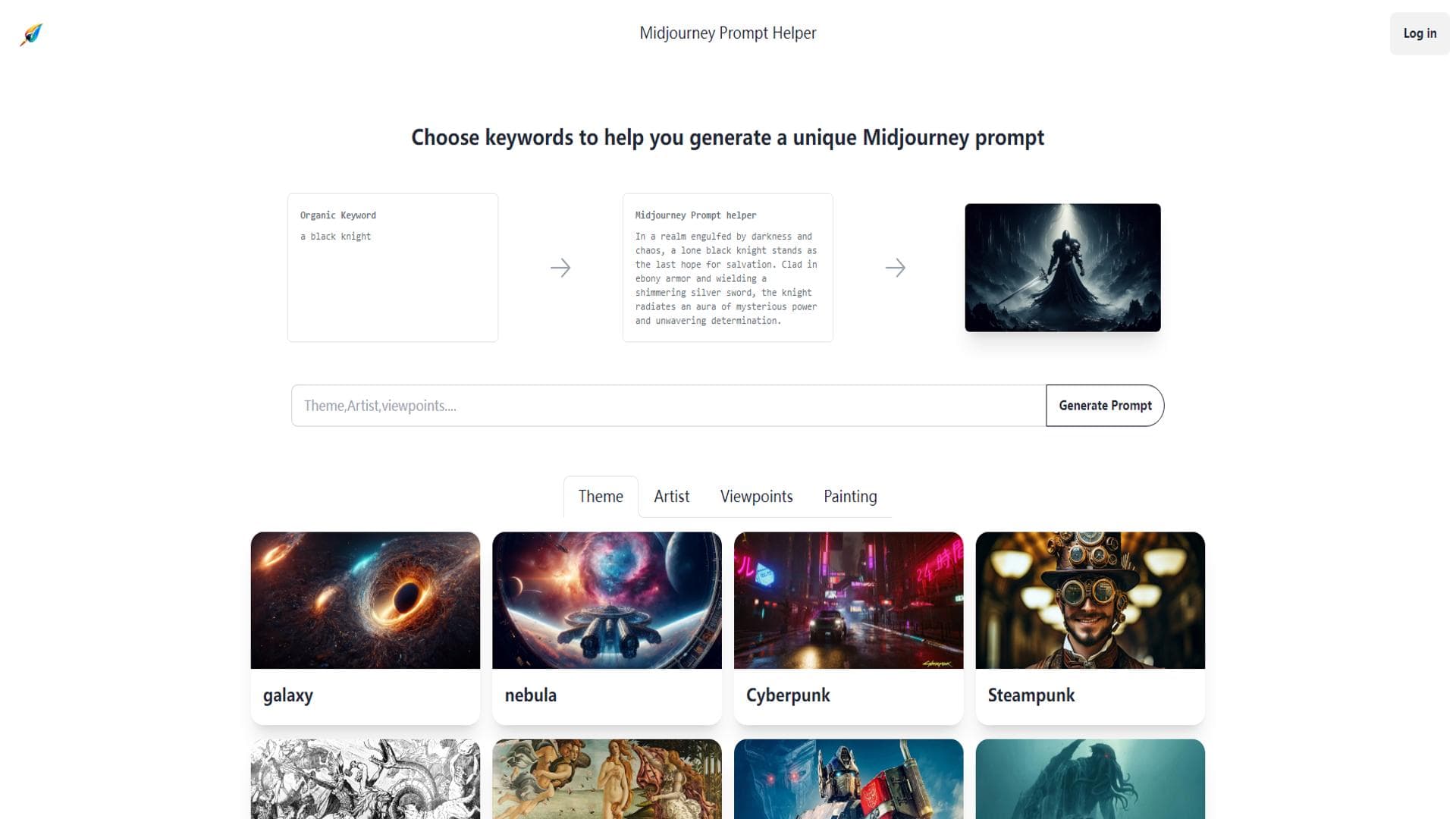Viewport: 1456px width, 819px height.
Task: Choose the Steampunk theme card
Action: (x=1090, y=628)
